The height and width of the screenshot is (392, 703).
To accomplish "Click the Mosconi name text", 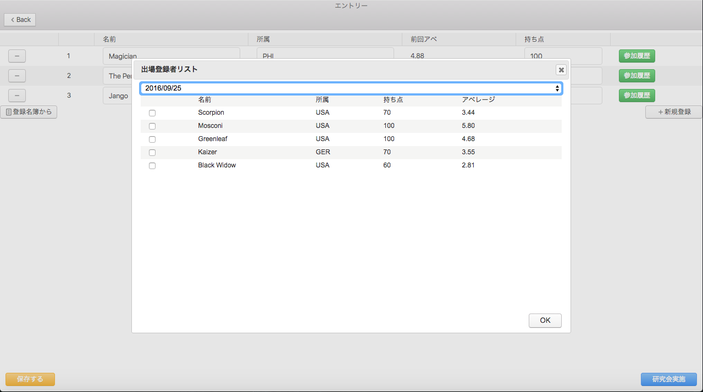I will click(210, 126).
